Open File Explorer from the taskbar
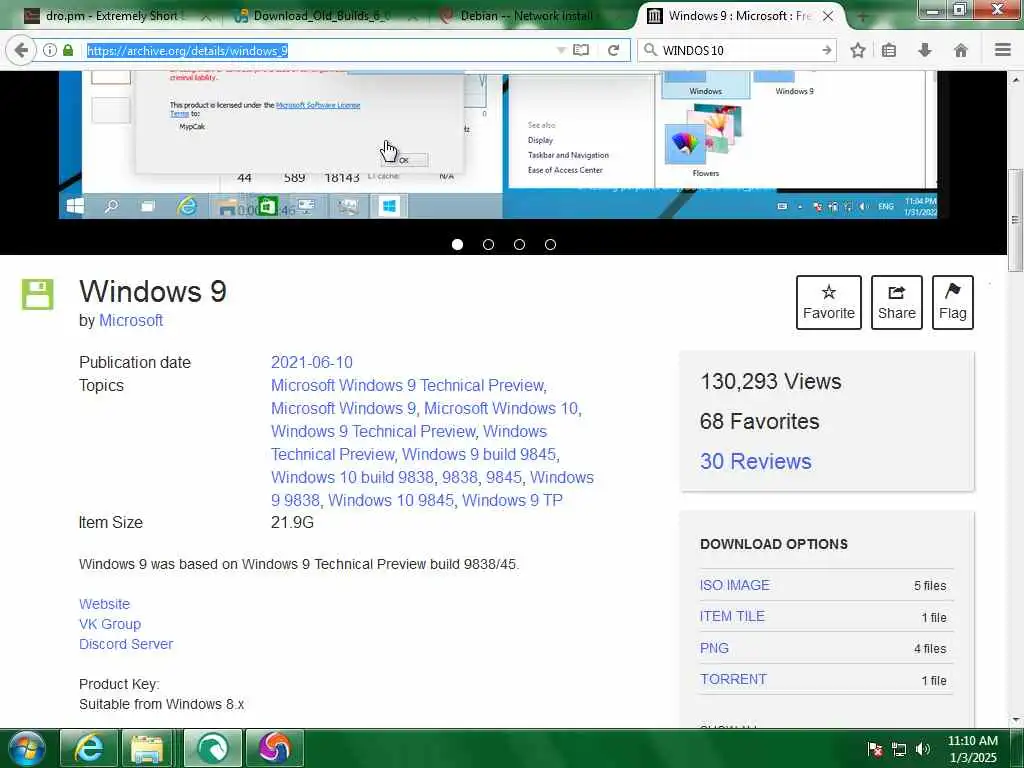The height and width of the screenshot is (768, 1024). [x=148, y=748]
